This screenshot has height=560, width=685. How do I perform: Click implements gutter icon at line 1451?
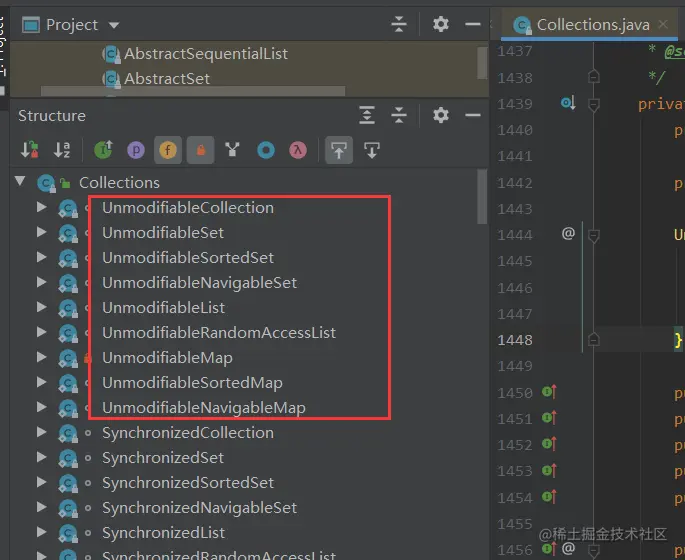click(549, 418)
